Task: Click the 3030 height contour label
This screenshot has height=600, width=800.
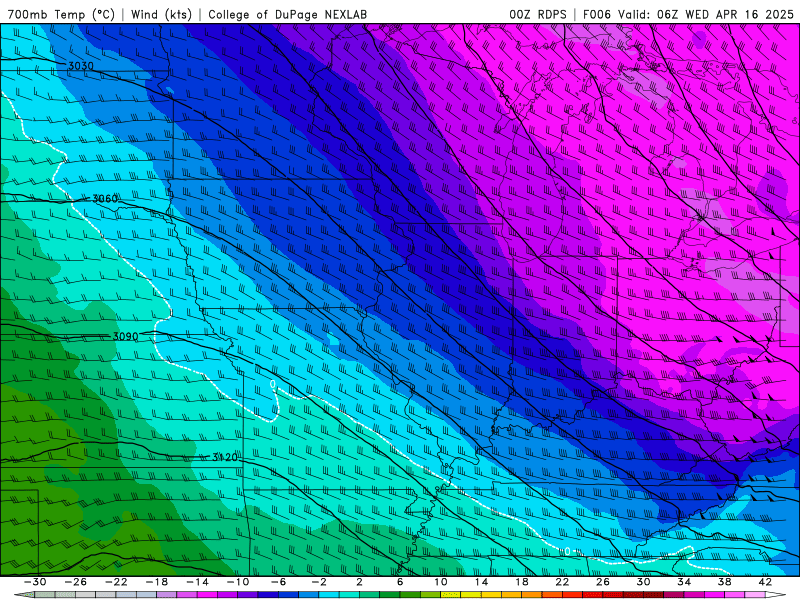Action: 81,66
